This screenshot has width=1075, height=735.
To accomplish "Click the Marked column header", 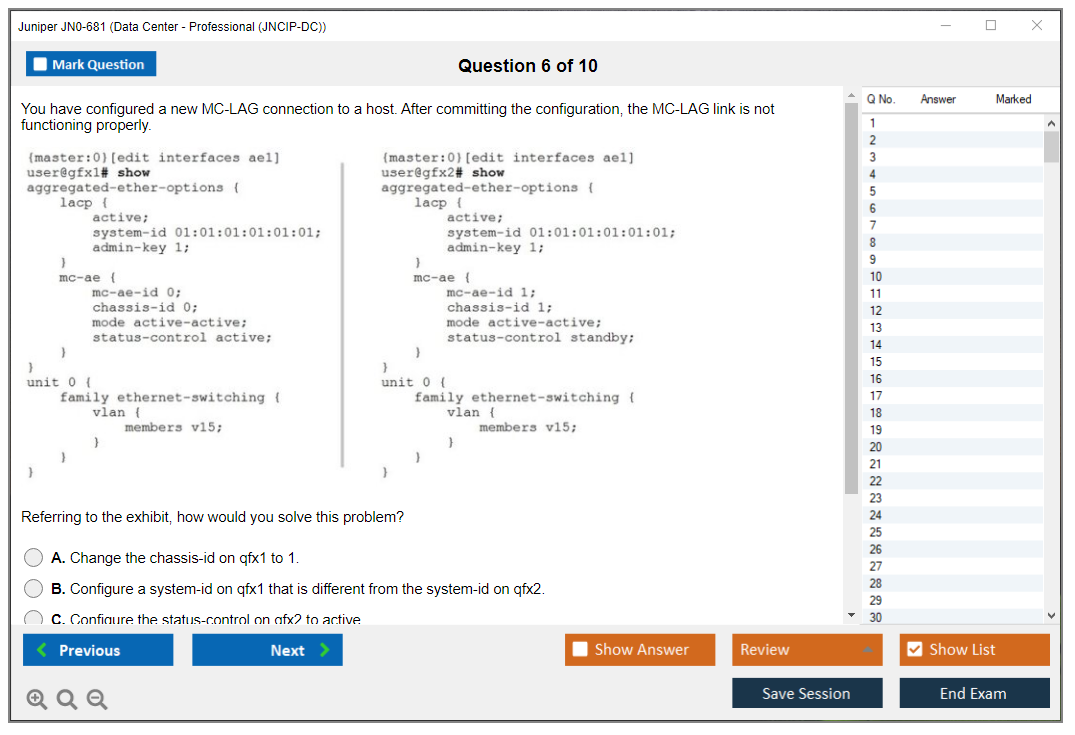I will (x=1013, y=99).
